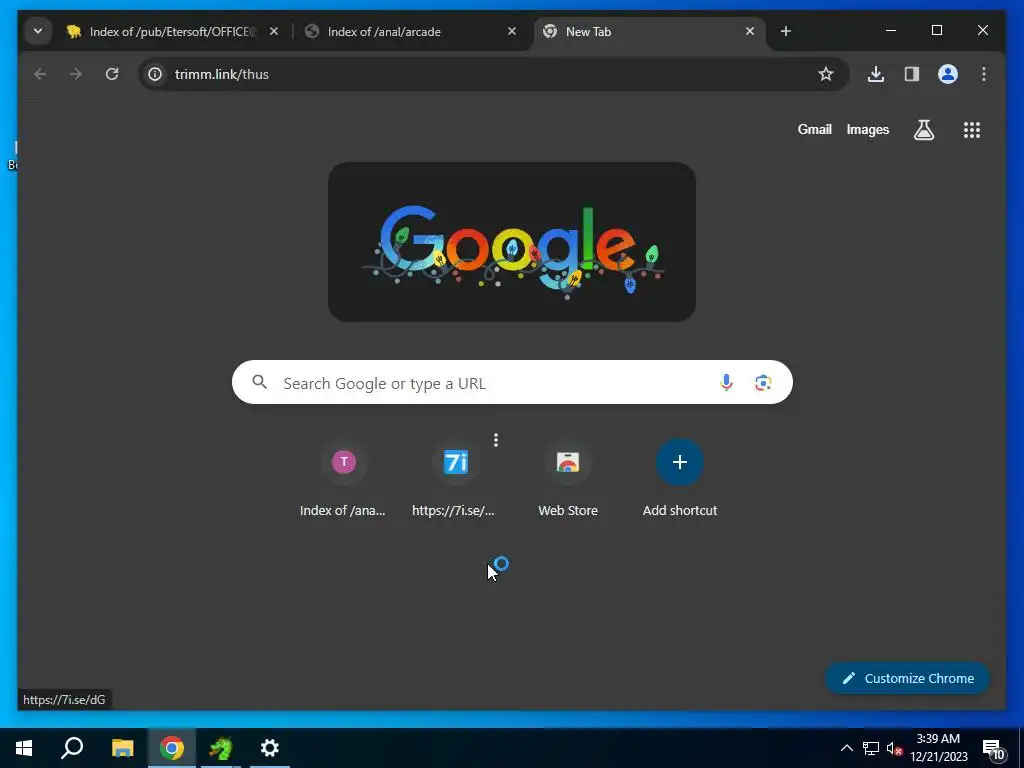
Task: Go back with the back arrow
Action: pyautogui.click(x=40, y=74)
